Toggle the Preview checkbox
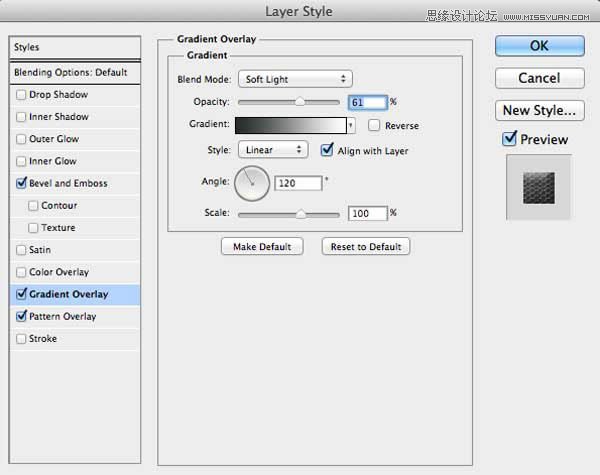This screenshot has width=600, height=475. pyautogui.click(x=509, y=139)
